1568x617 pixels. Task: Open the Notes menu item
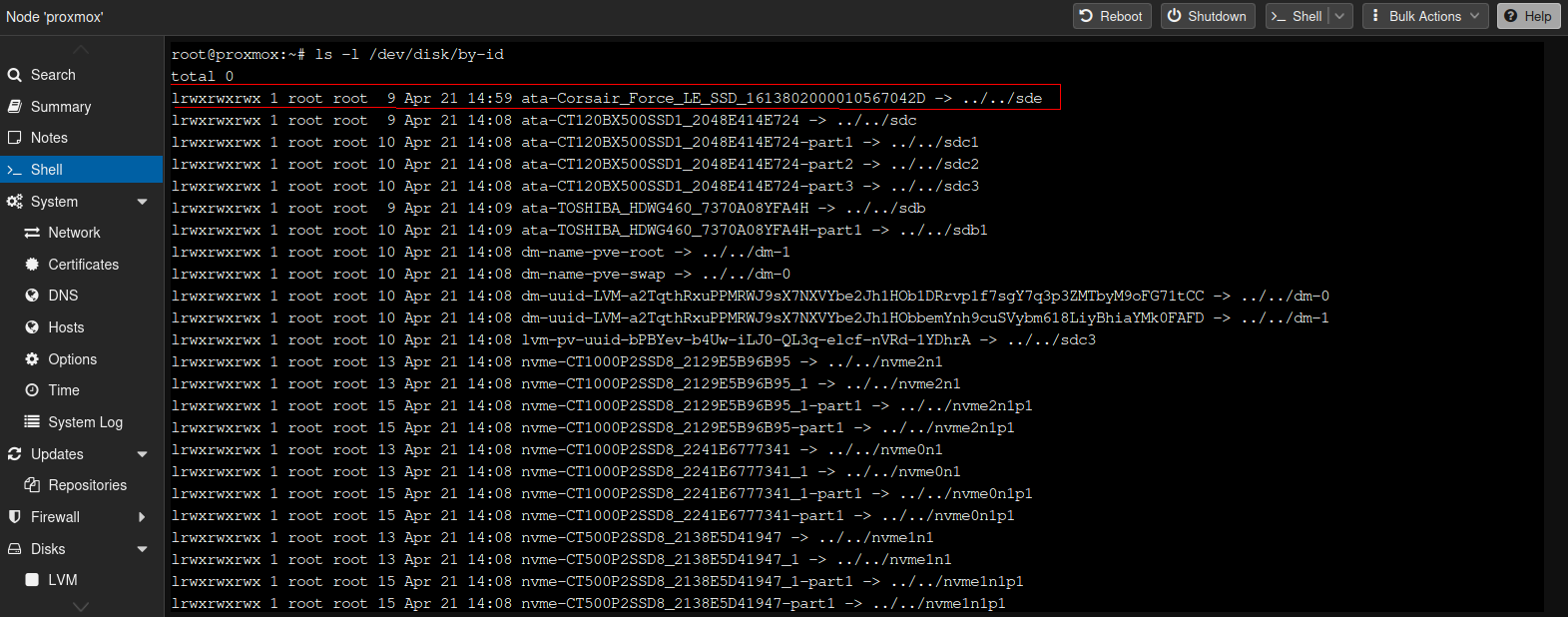82,138
